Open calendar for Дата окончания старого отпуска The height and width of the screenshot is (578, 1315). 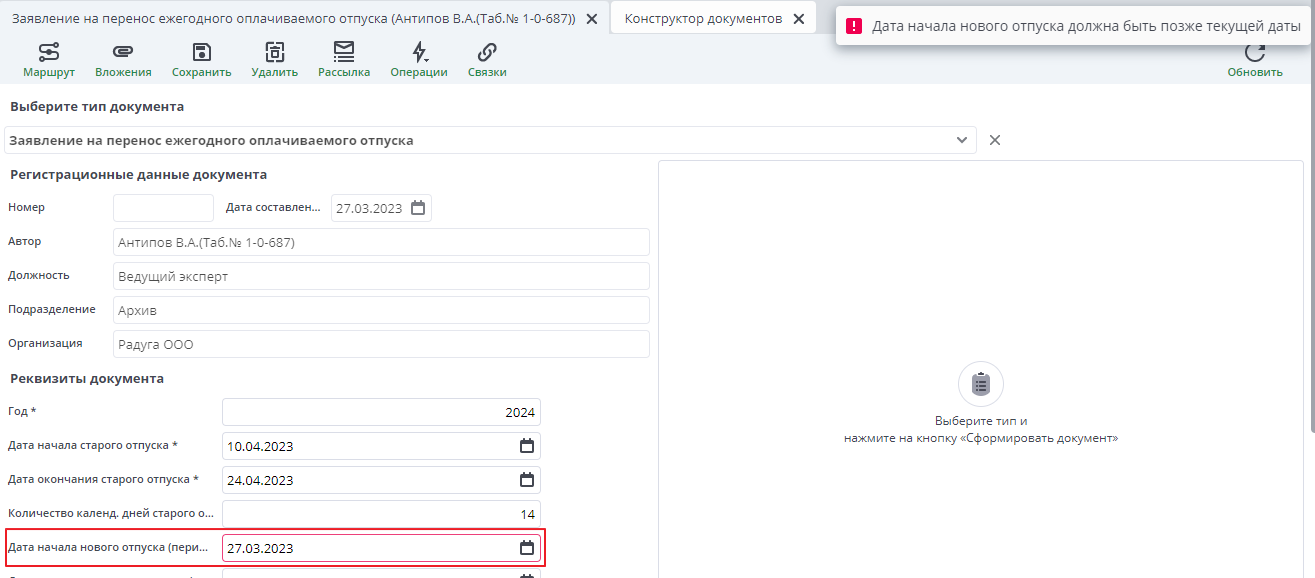point(527,479)
